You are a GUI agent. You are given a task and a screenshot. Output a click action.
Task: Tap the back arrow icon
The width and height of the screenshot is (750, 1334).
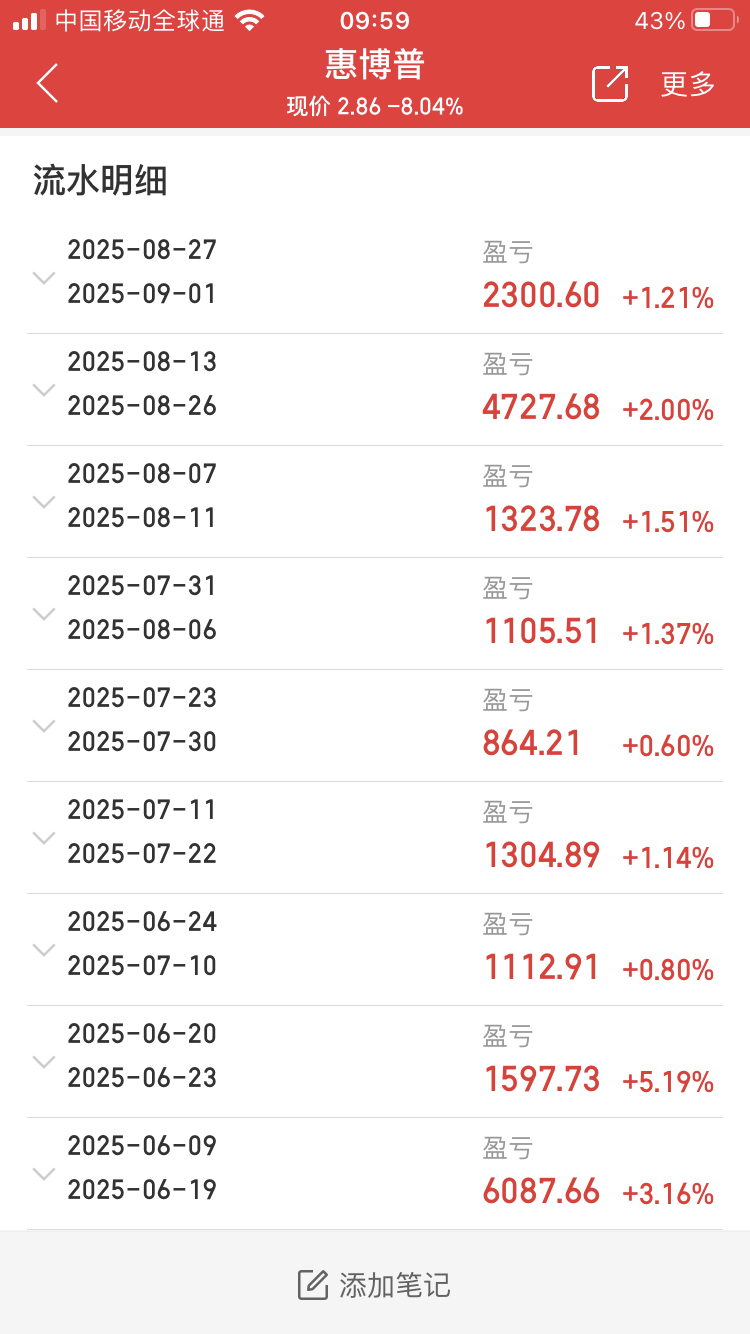pos(47,83)
